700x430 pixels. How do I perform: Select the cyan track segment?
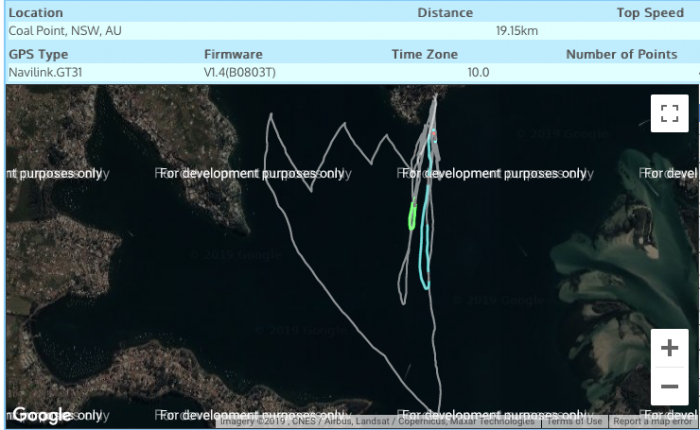coord(424,250)
